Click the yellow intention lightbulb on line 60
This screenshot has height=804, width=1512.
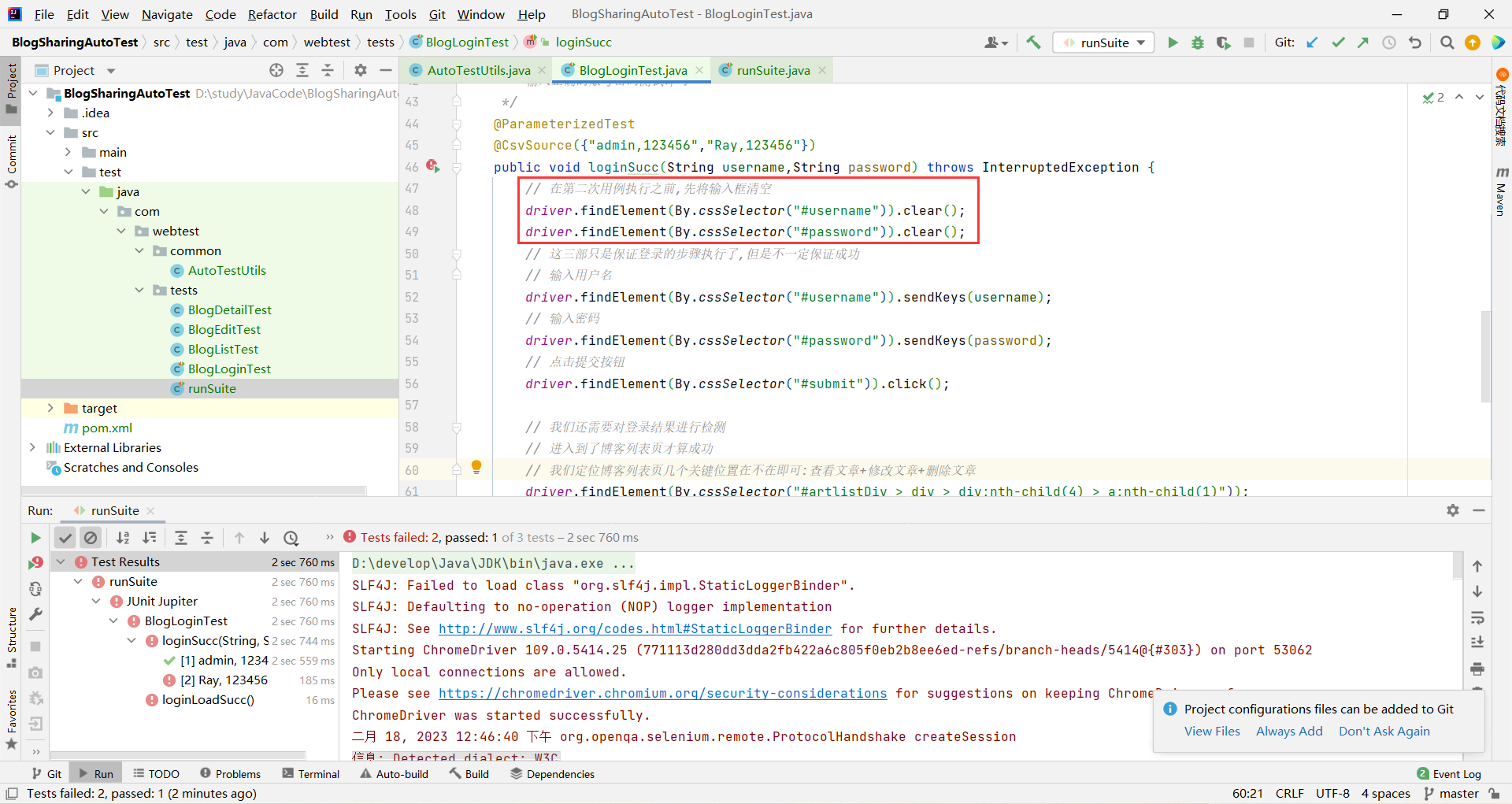[476, 467]
